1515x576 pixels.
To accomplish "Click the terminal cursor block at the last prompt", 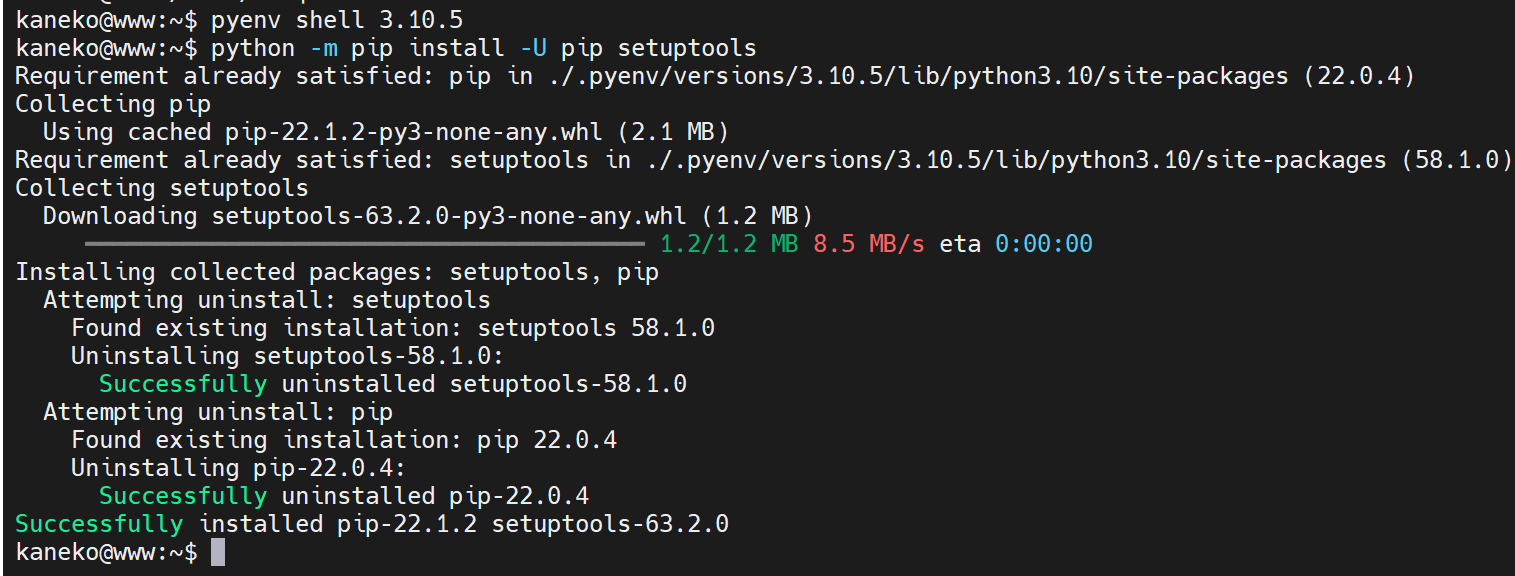I will coord(218,552).
